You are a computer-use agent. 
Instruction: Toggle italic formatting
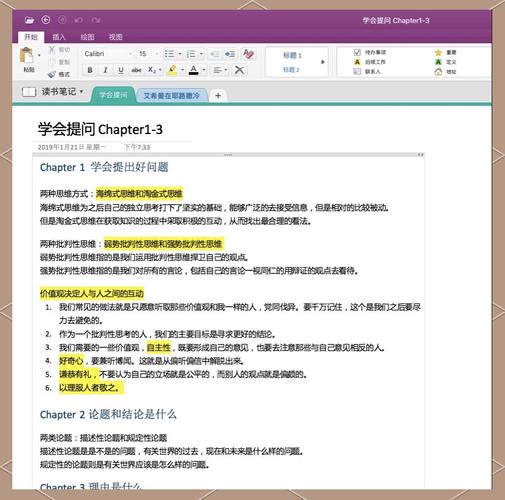(105, 70)
